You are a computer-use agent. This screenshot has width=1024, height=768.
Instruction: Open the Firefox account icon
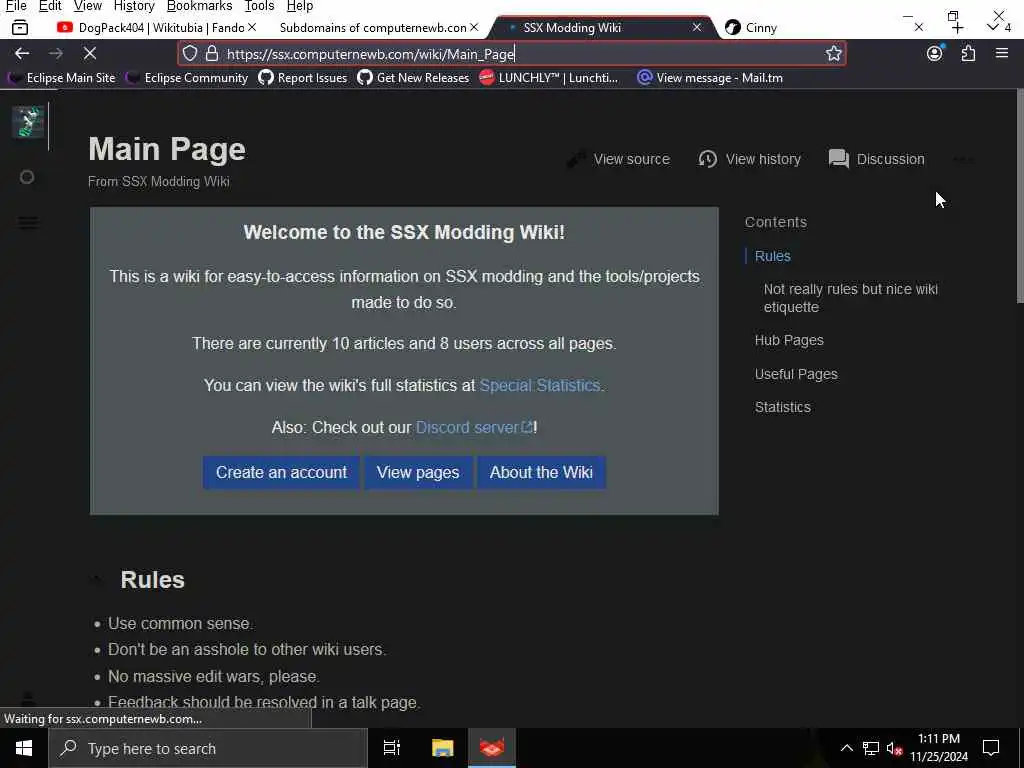point(935,53)
